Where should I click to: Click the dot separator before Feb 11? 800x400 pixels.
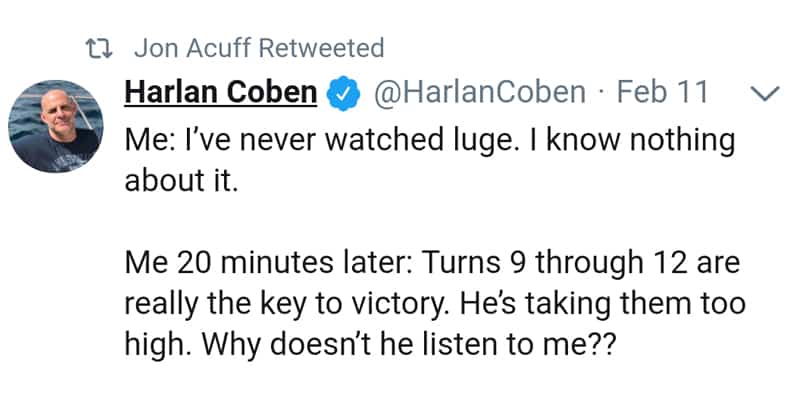click(602, 94)
